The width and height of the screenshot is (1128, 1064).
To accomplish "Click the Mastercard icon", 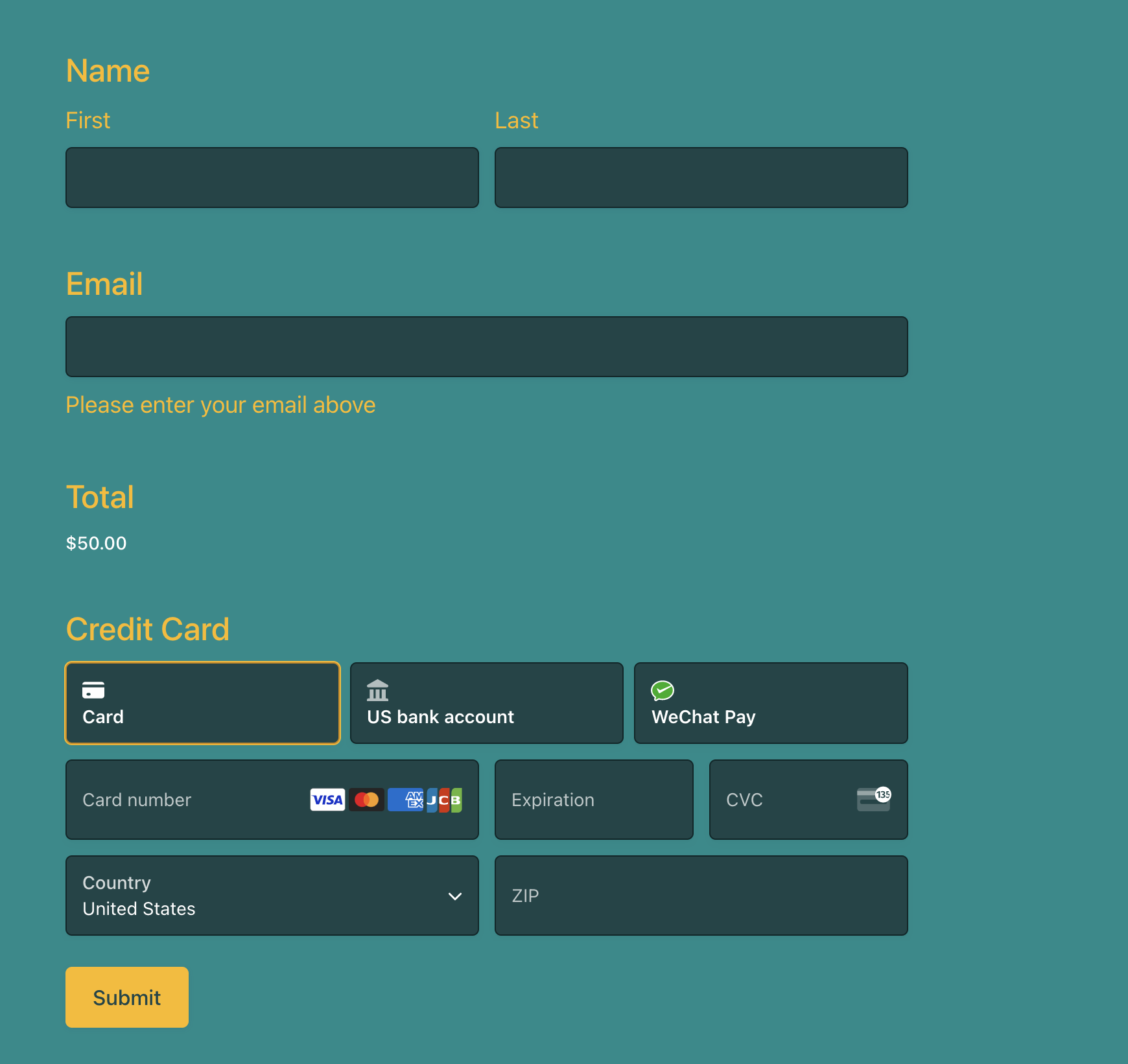I will pos(366,800).
